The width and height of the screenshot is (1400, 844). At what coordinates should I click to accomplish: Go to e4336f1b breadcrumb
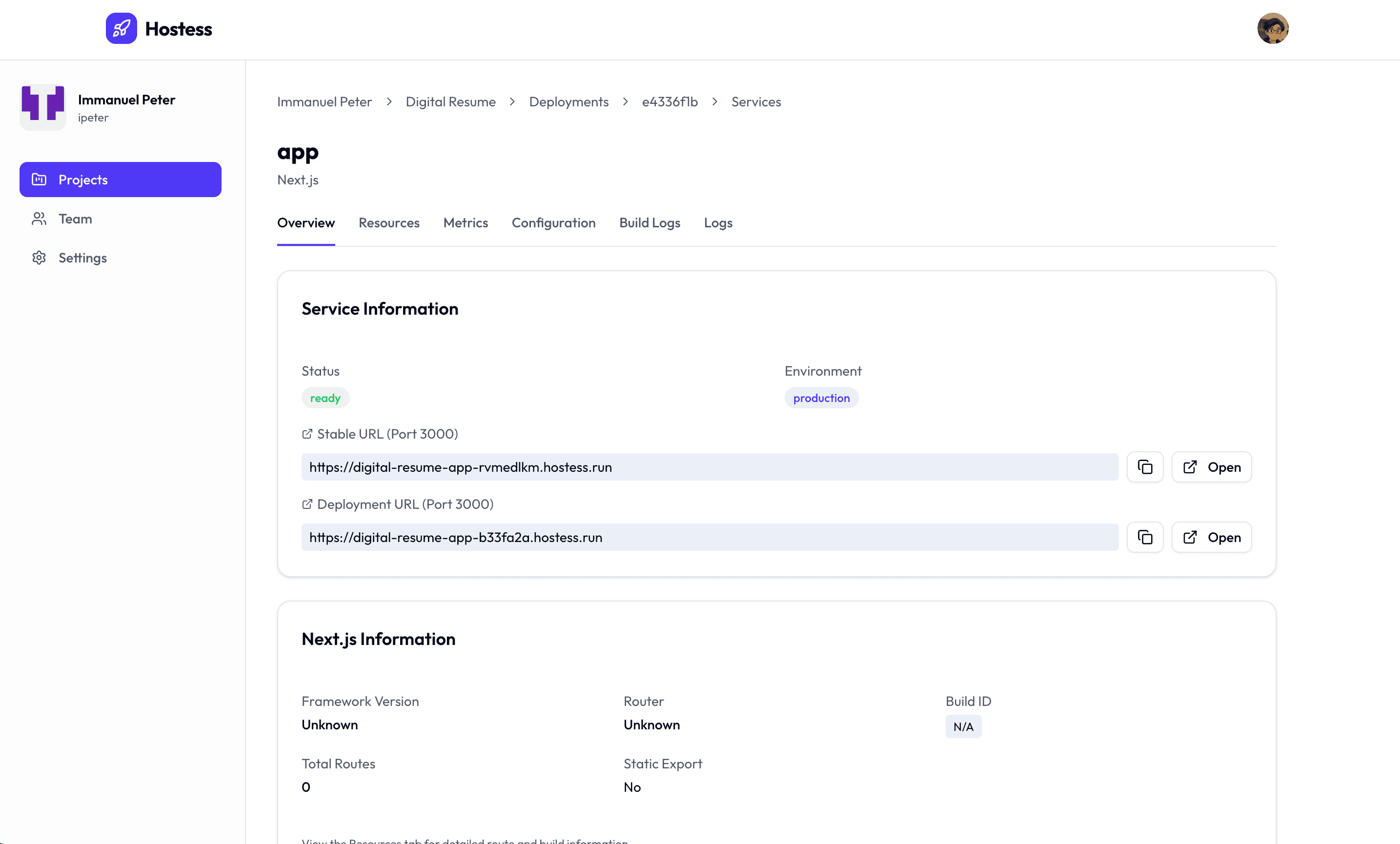tap(670, 101)
